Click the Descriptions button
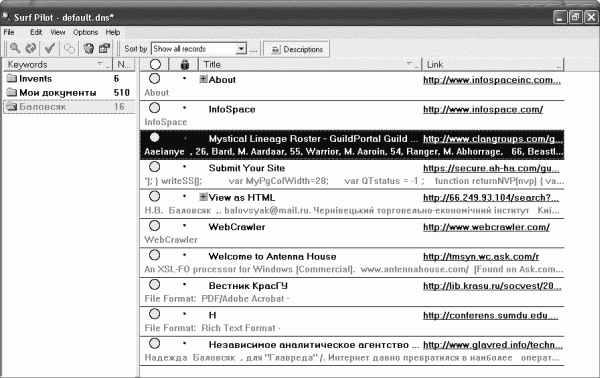Image resolution: width=600 pixels, height=378 pixels. point(297,49)
